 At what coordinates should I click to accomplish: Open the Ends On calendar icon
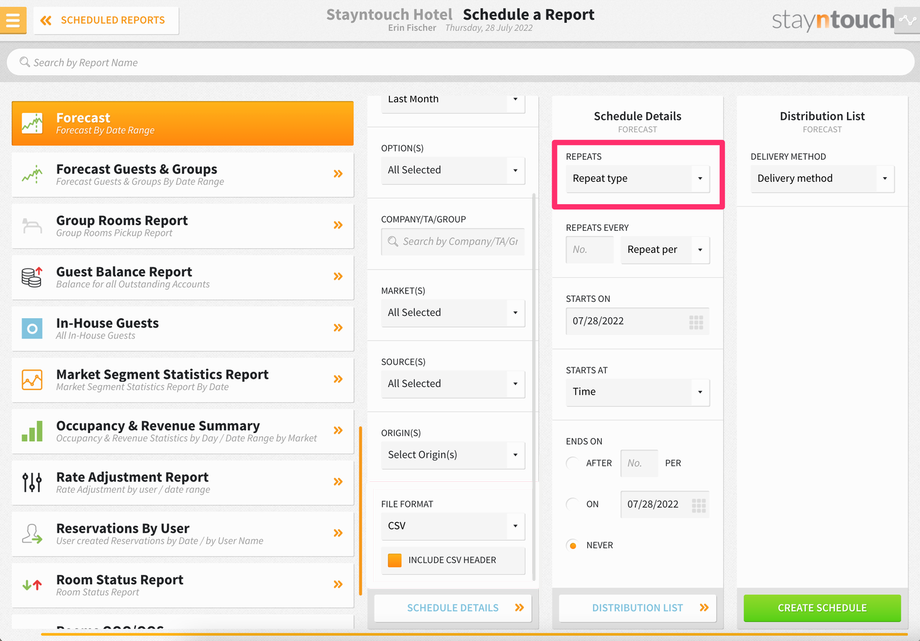[698, 505]
